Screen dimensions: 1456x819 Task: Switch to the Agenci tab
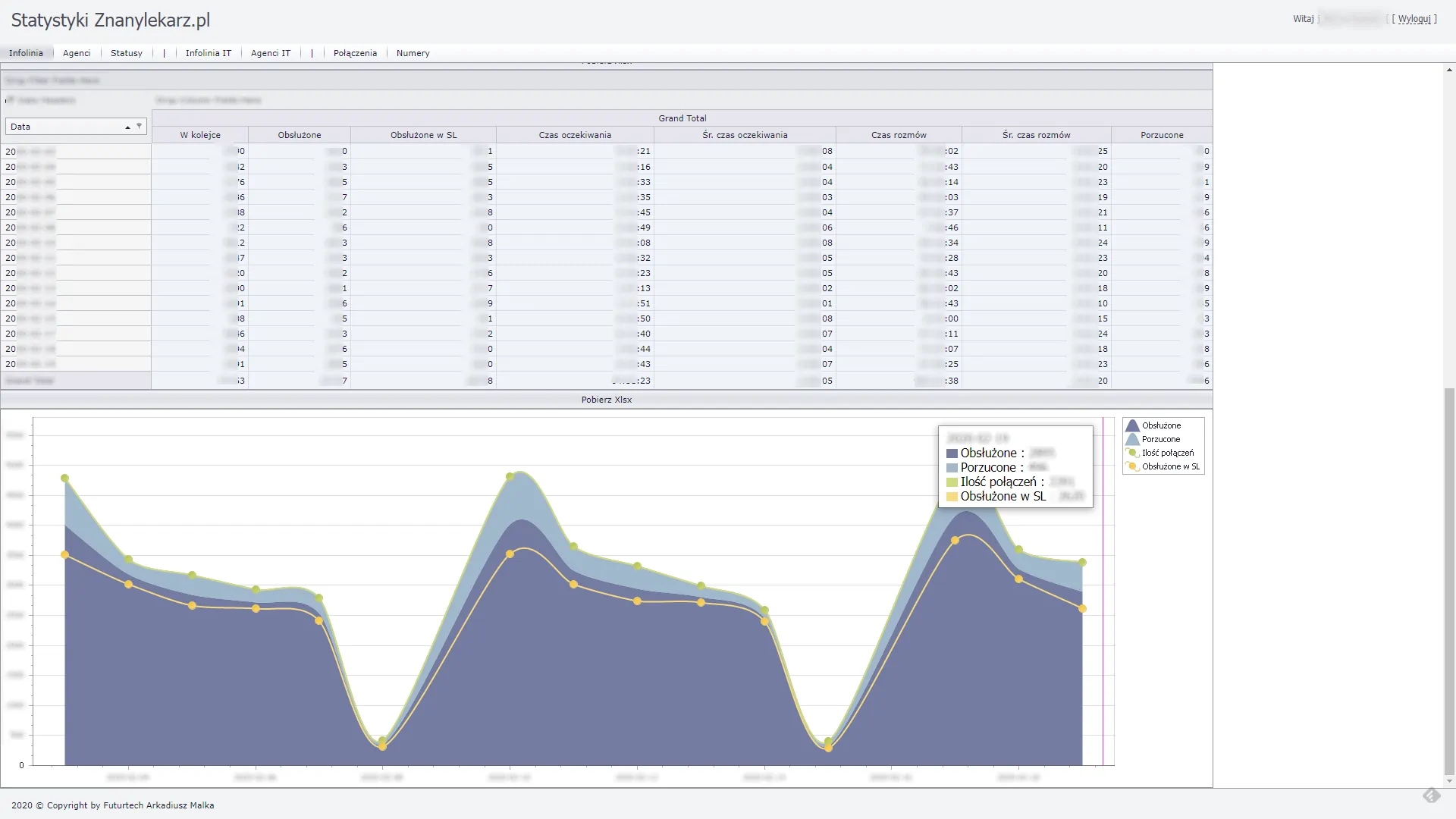click(77, 53)
